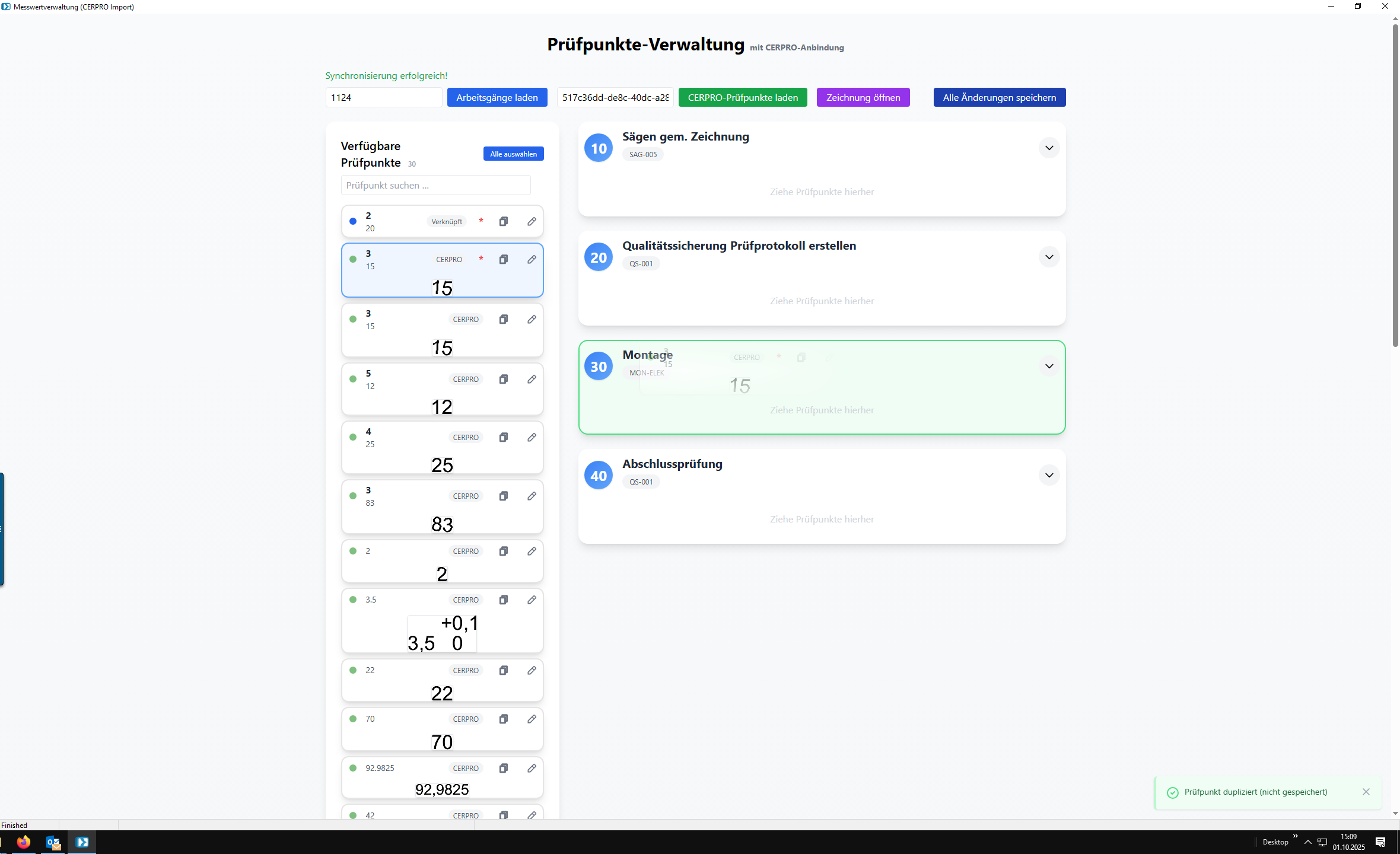Image resolution: width=1400 pixels, height=854 pixels.
Task: Open Firefox from the taskbar
Action: point(24,842)
